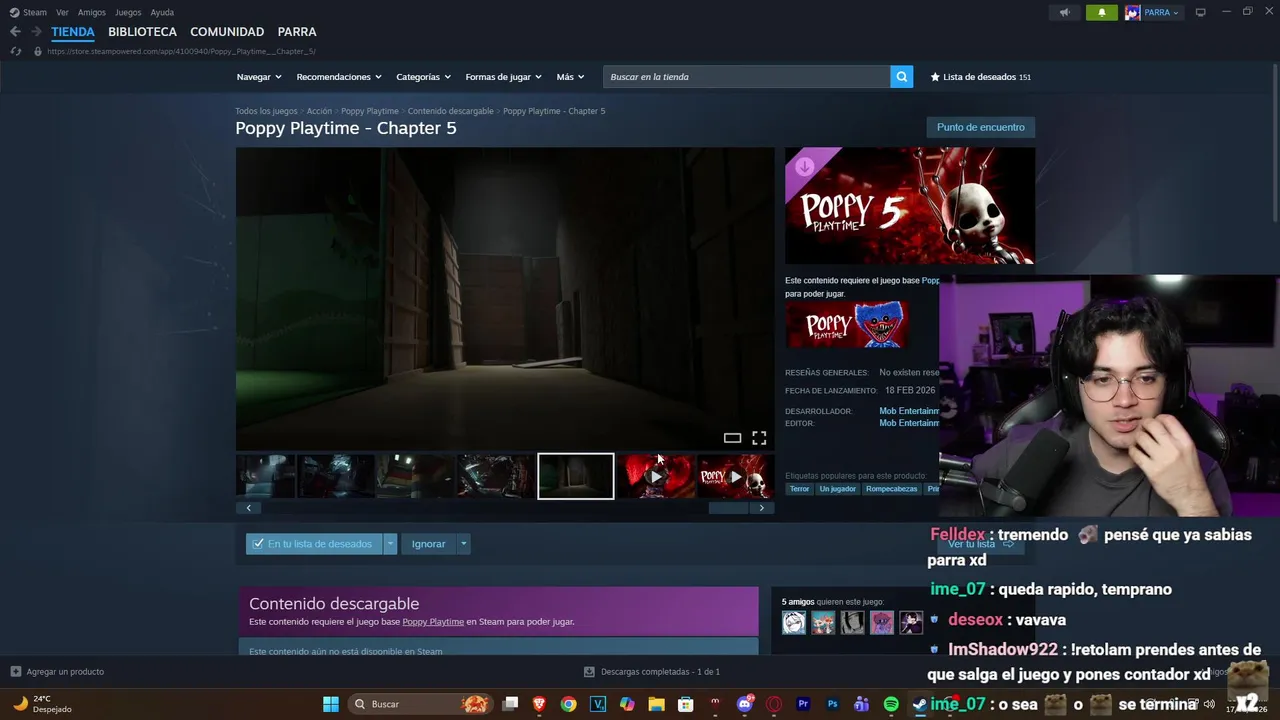The width and height of the screenshot is (1280, 720).
Task: Open Photoshop from taskbar
Action: (832, 704)
